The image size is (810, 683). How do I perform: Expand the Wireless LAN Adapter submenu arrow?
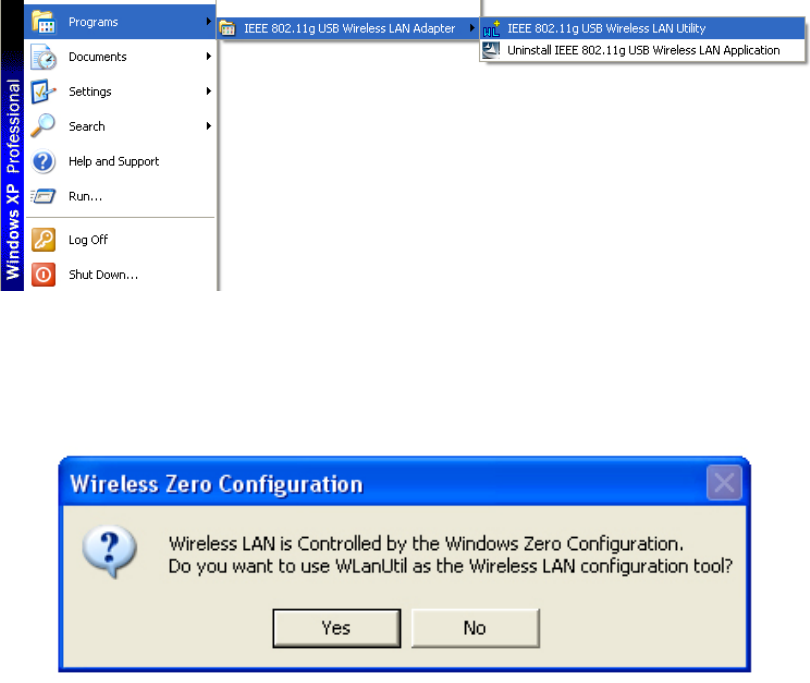472,28
